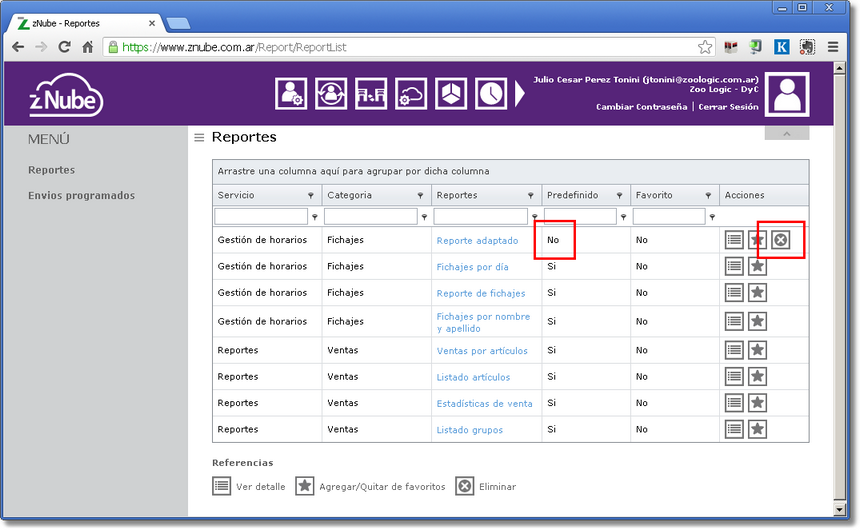Click the clock icon in header

(490, 94)
